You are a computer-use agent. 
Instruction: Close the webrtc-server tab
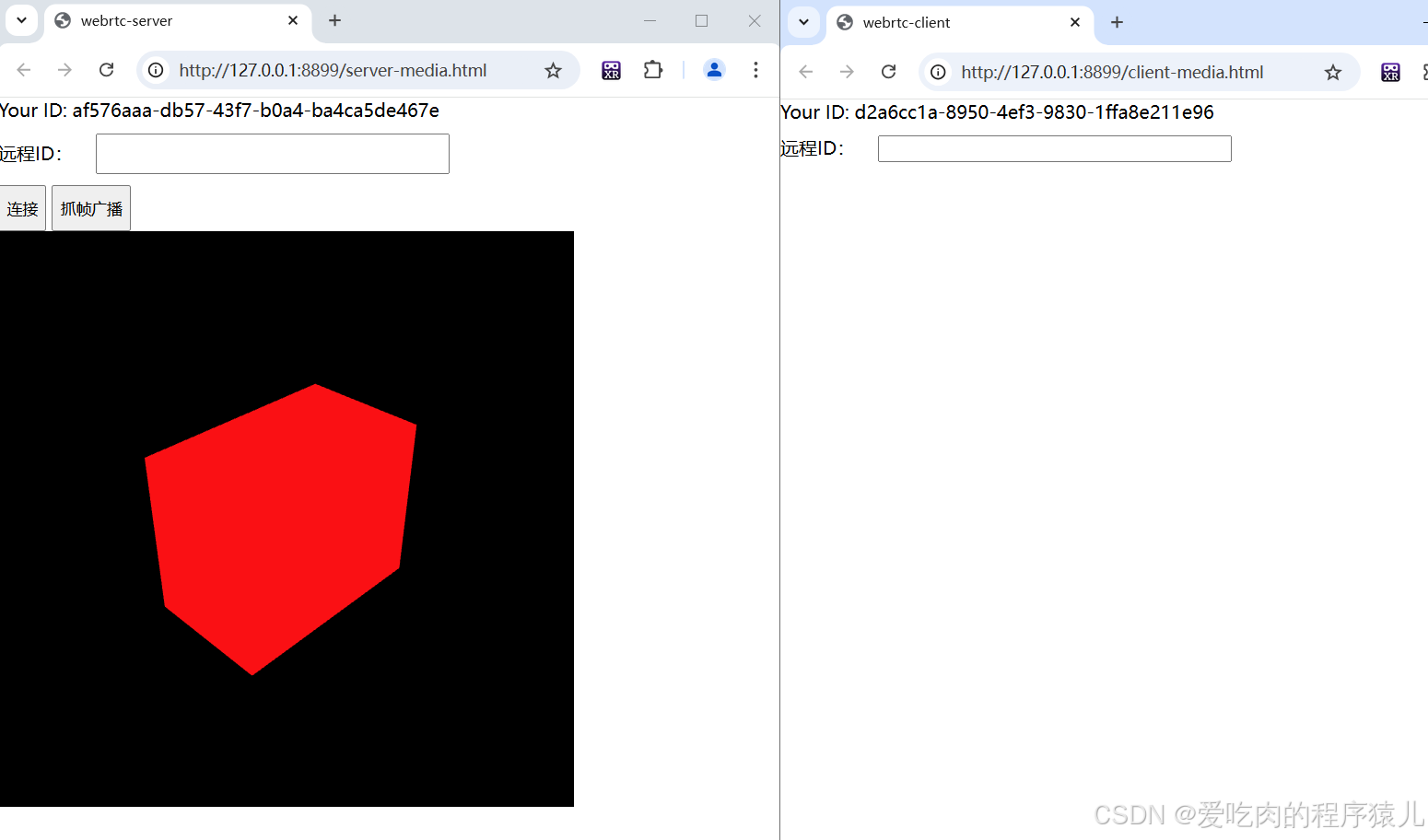pos(293,20)
